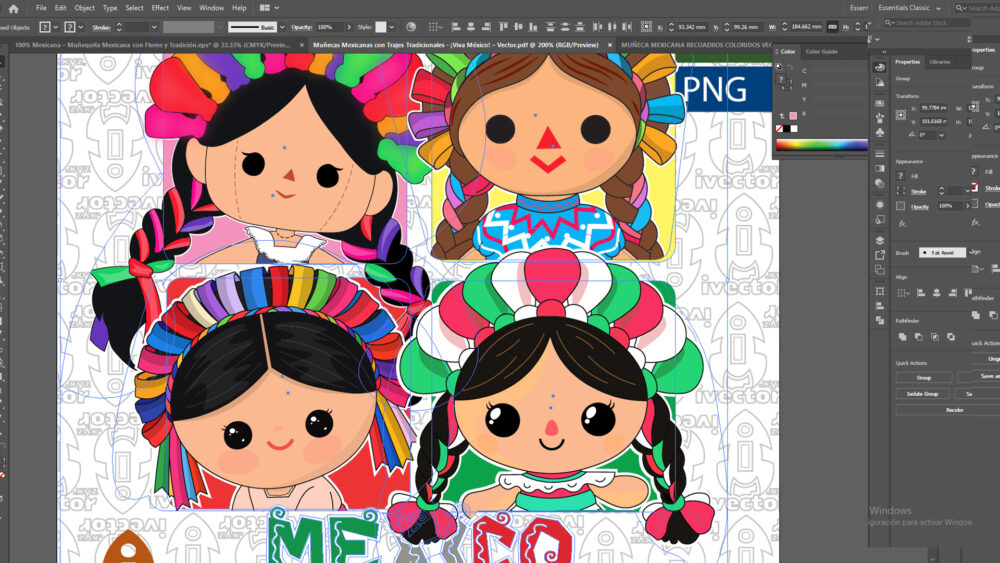Click Align Left icon in Properties Align section

click(x=920, y=293)
